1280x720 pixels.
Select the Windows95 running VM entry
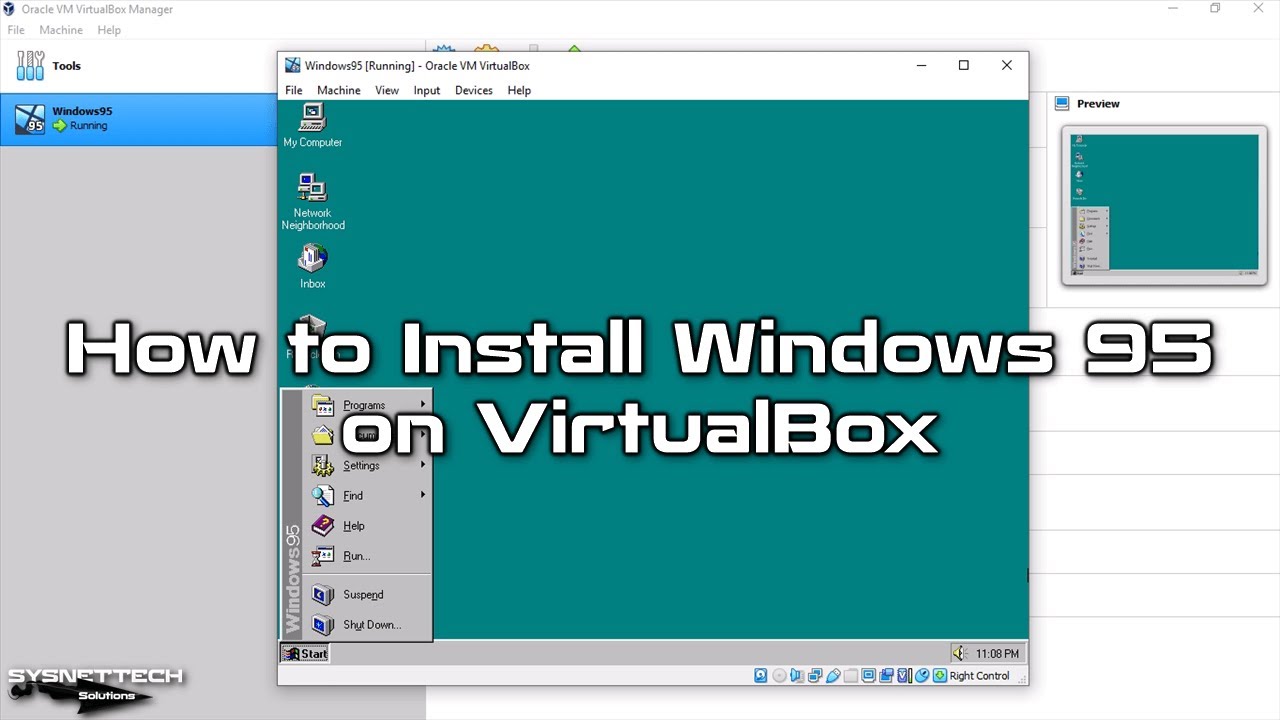tap(138, 119)
